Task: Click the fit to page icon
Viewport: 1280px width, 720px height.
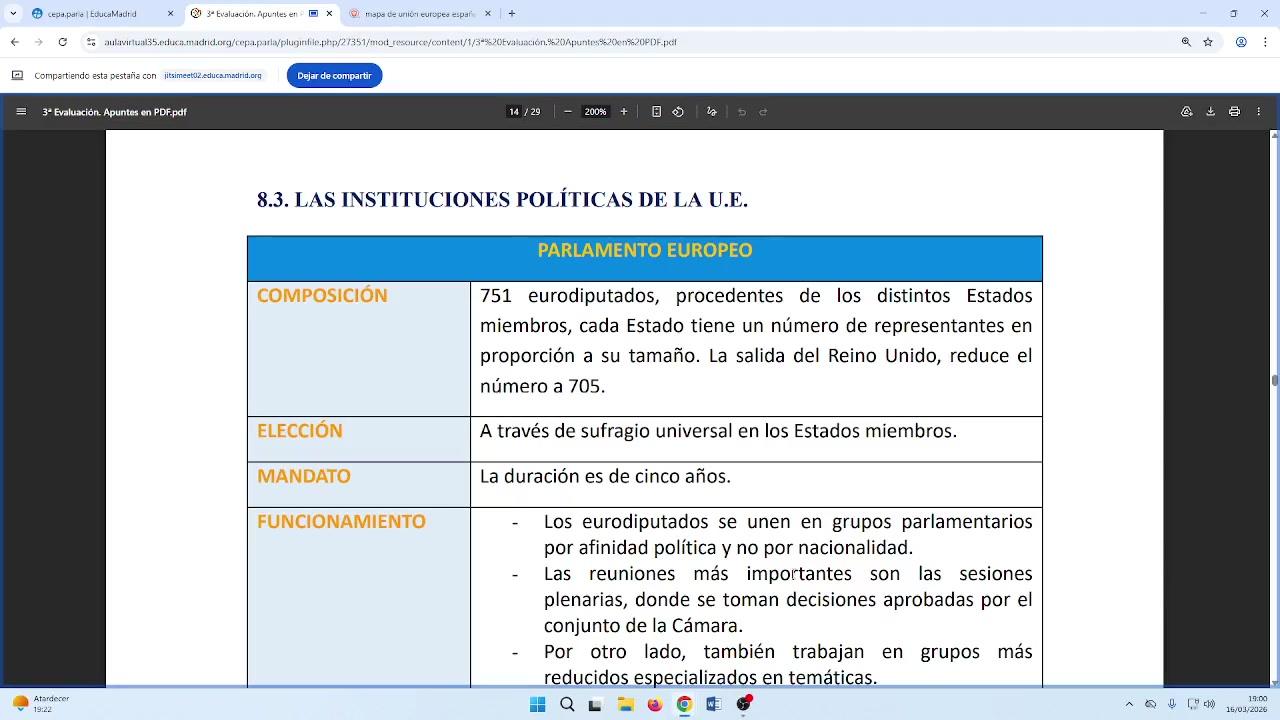Action: coord(656,112)
